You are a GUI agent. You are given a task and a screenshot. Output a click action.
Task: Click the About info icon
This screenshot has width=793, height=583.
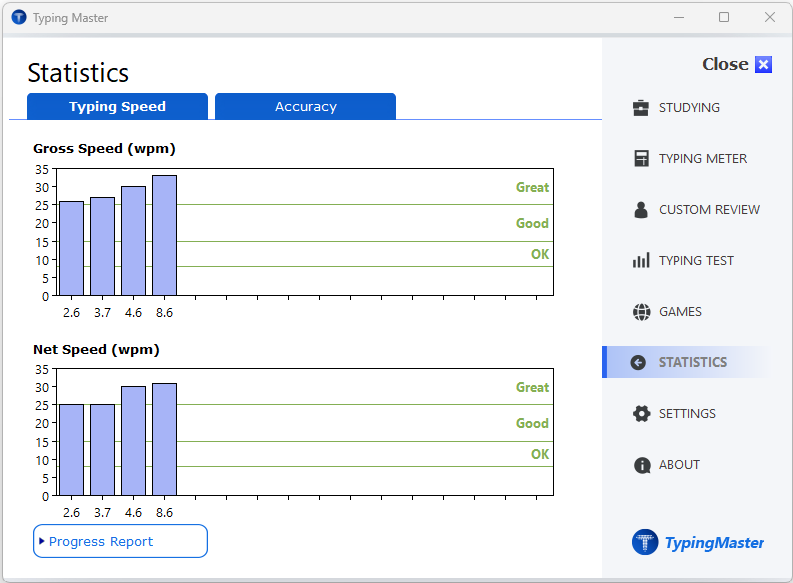point(642,465)
